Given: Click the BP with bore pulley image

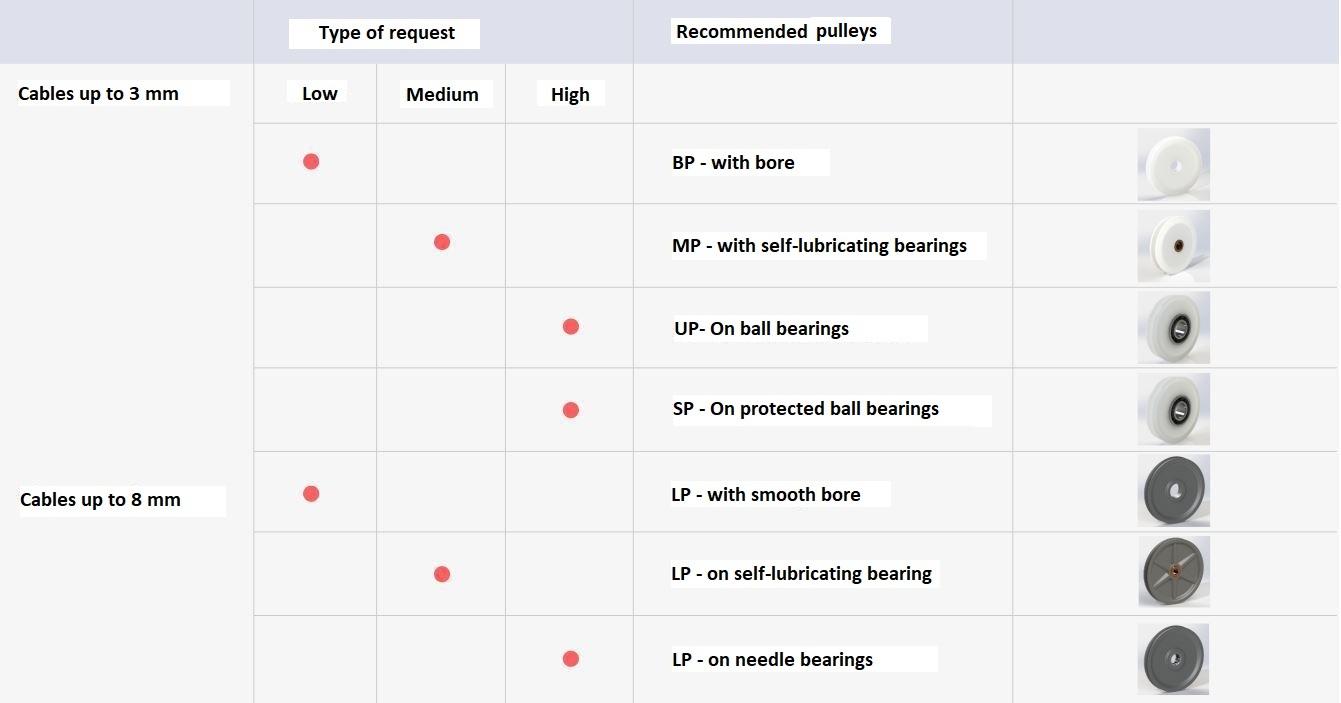Looking at the screenshot, I should (1174, 164).
